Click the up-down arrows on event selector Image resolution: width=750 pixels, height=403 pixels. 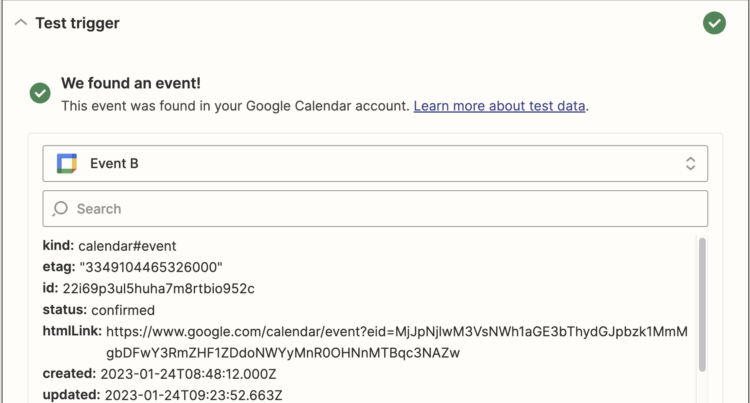(690, 163)
